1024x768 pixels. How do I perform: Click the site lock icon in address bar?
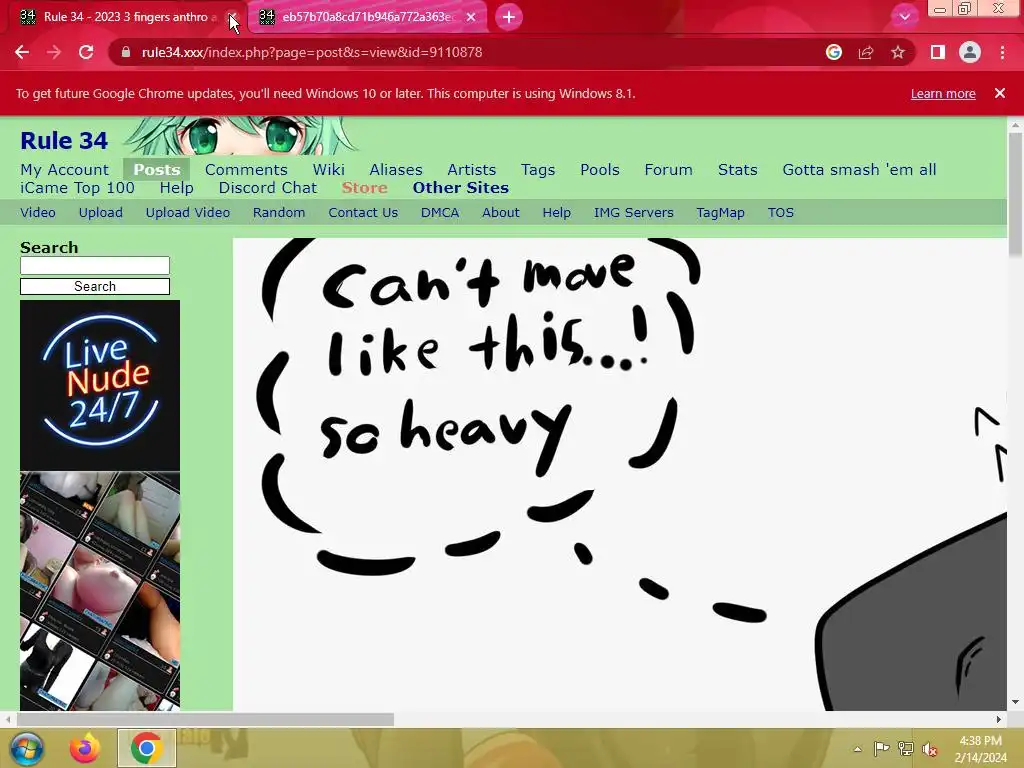126,52
